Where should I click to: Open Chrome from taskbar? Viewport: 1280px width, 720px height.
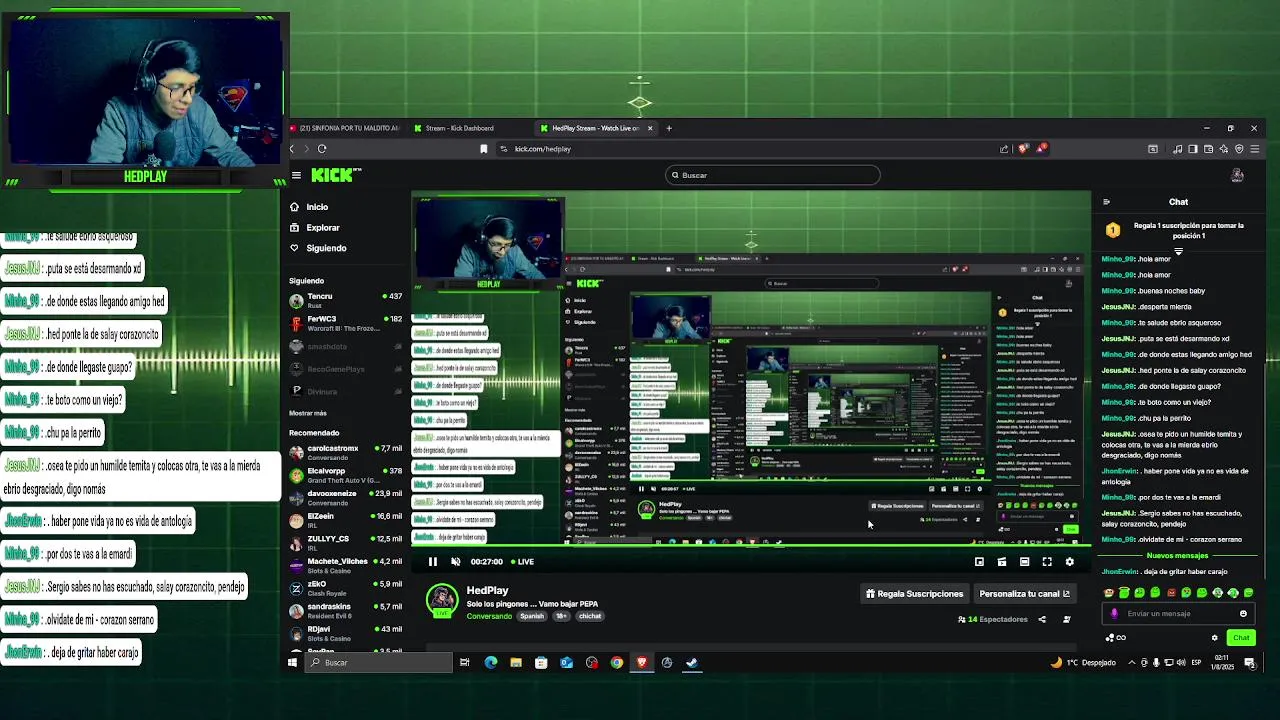(x=617, y=662)
